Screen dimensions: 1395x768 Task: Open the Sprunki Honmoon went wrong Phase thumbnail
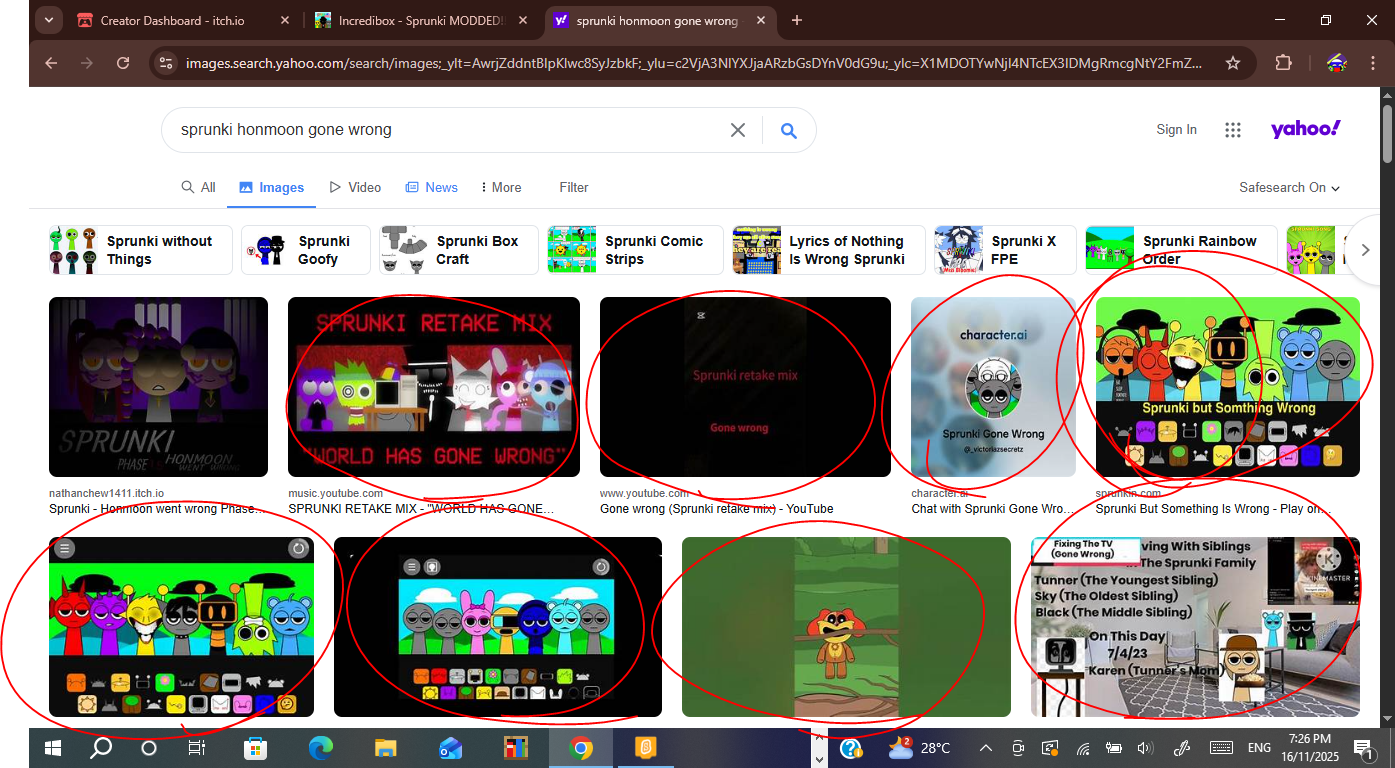[x=158, y=387]
